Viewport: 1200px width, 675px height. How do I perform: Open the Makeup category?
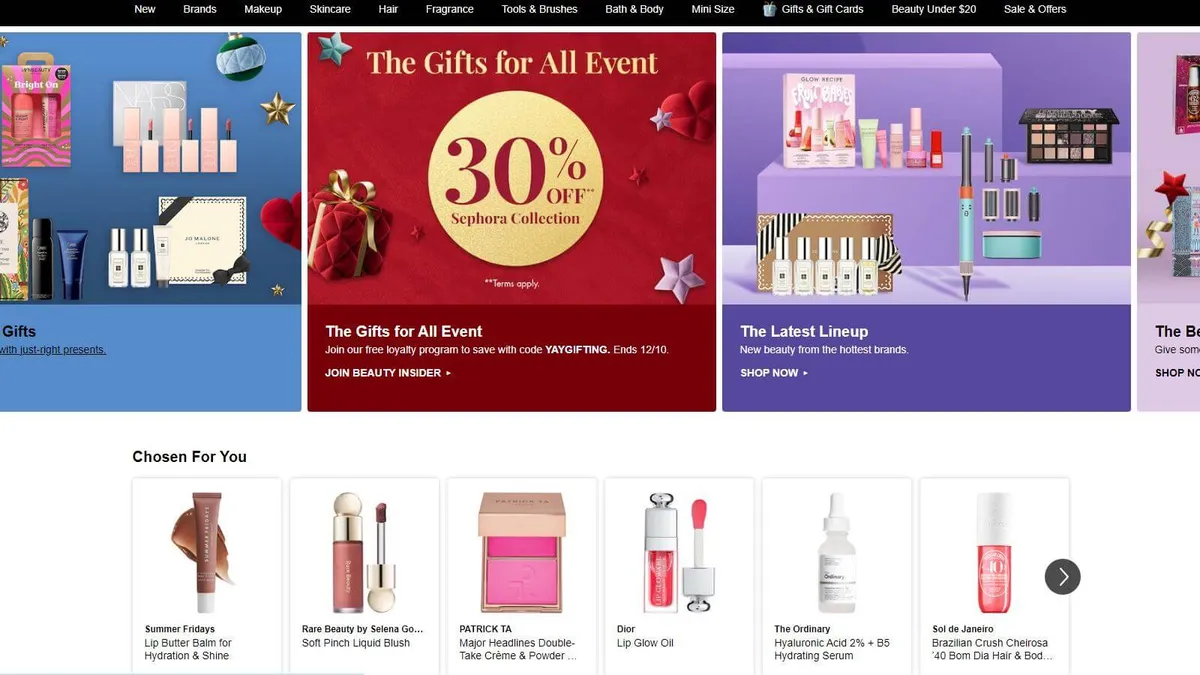pos(263,9)
